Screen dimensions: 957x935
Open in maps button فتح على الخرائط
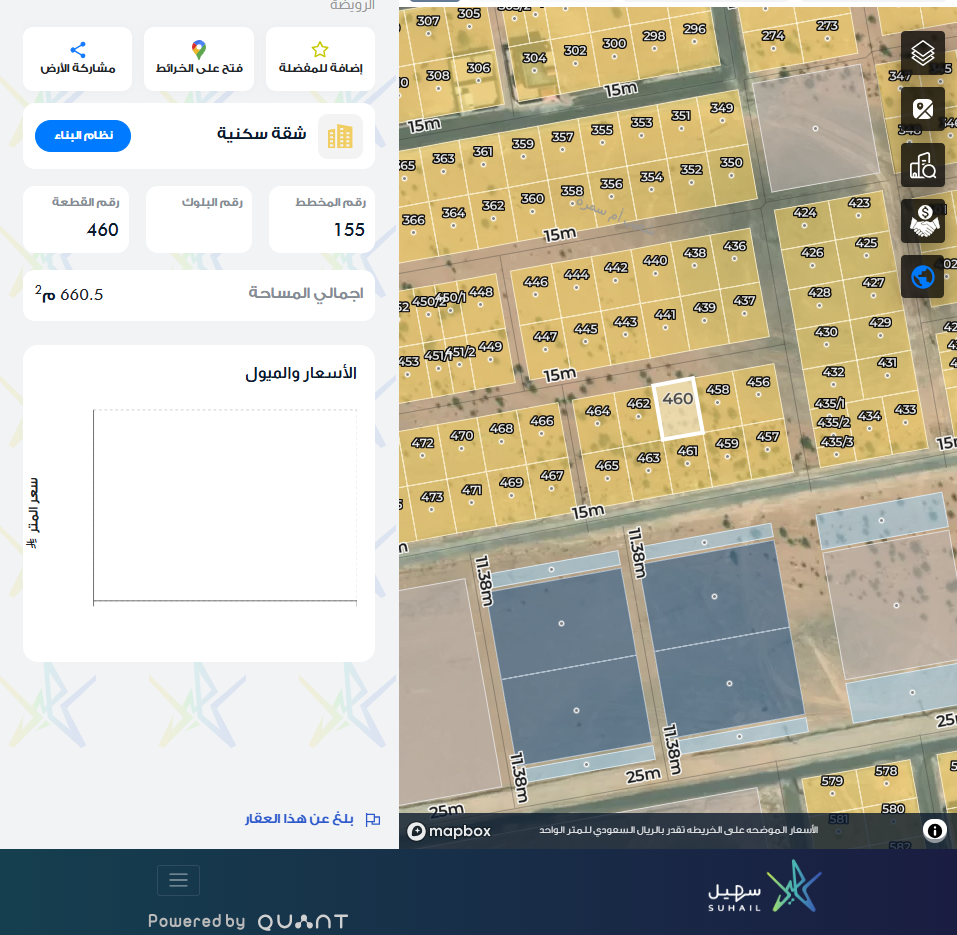pyautogui.click(x=199, y=59)
